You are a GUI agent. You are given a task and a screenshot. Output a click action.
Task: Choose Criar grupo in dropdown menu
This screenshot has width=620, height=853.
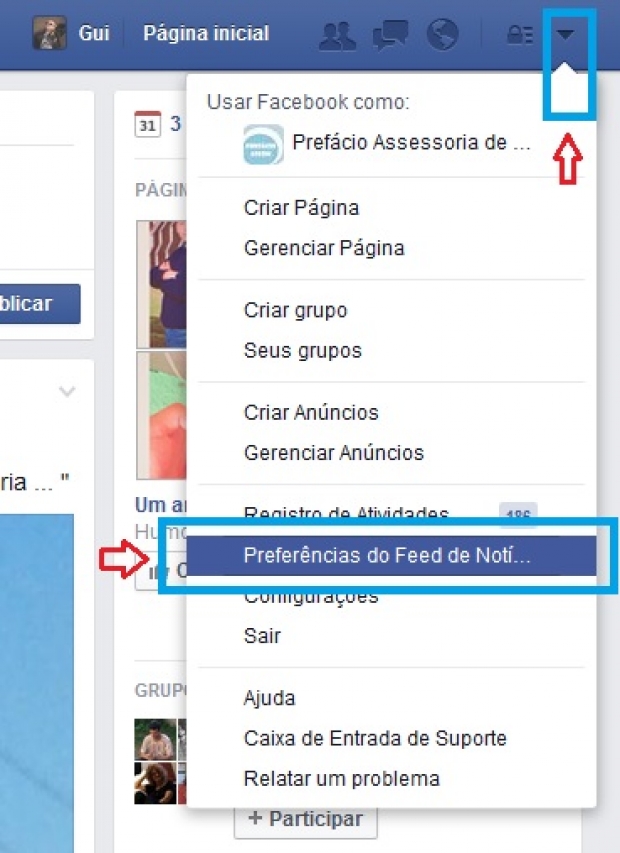tap(295, 310)
